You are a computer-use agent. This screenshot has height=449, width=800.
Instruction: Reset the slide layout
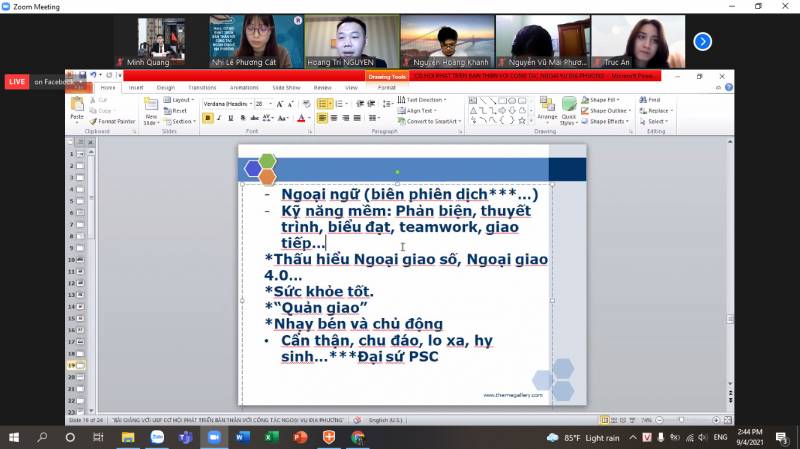point(178,111)
